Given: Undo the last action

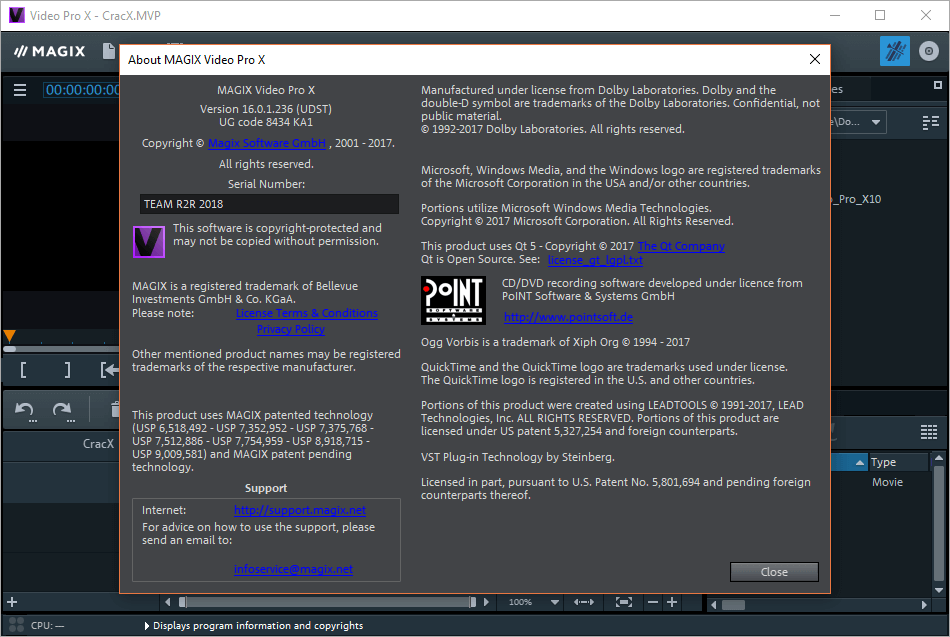Looking at the screenshot, I should click(25, 411).
